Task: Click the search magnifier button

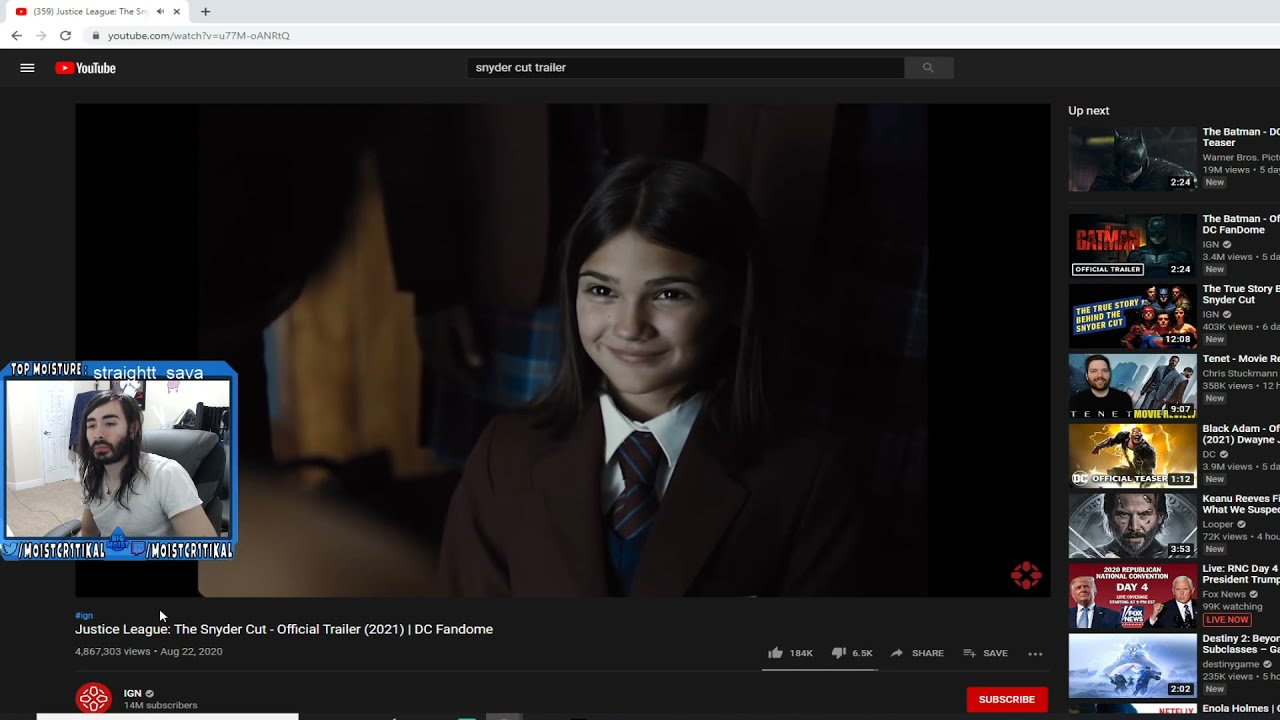Action: [x=928, y=68]
